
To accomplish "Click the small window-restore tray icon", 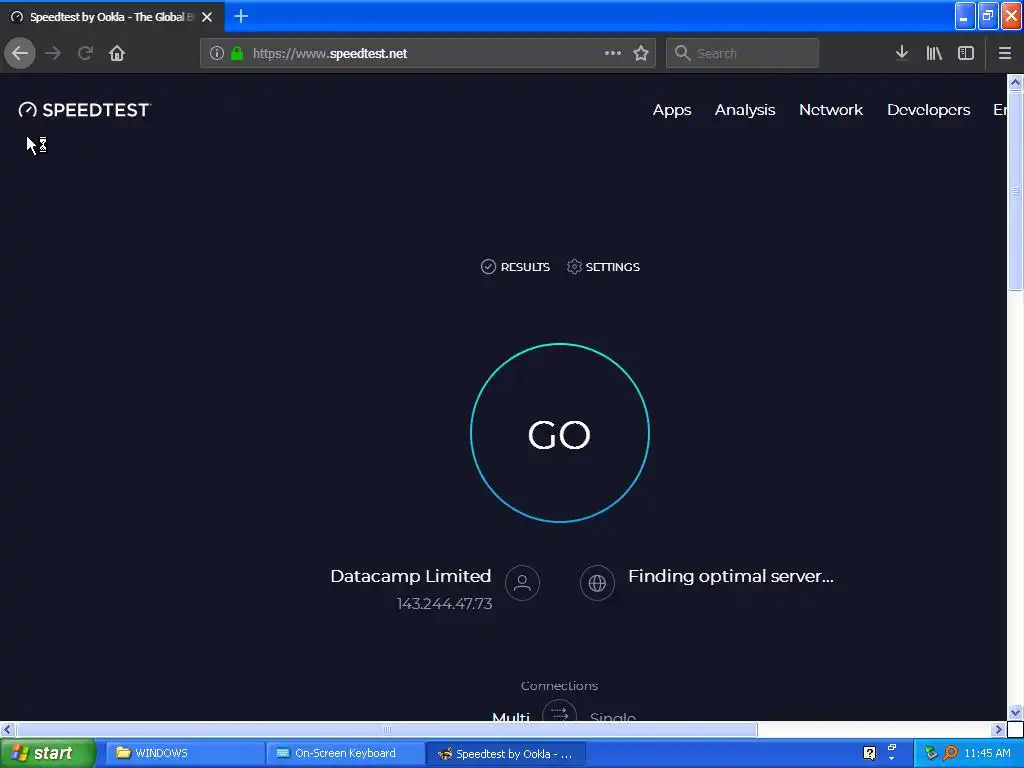I will [891, 748].
